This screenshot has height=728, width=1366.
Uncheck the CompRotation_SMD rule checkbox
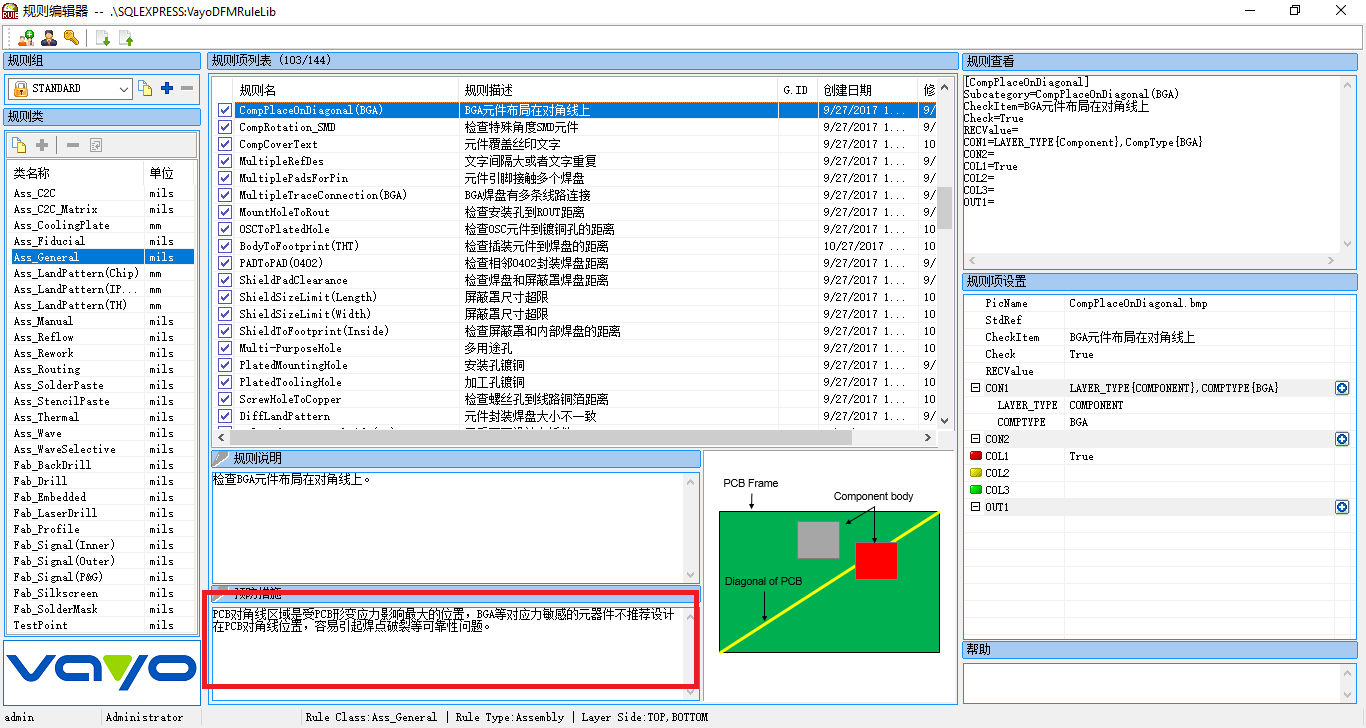[x=225, y=127]
